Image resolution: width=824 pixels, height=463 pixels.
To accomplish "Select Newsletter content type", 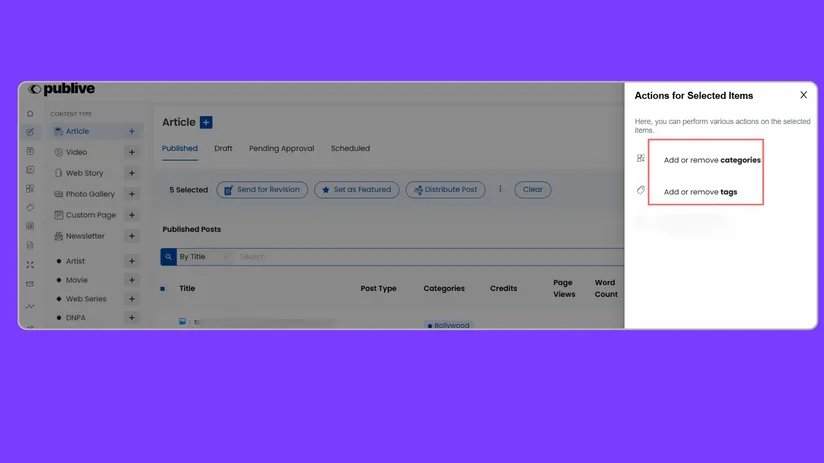I will pyautogui.click(x=88, y=236).
